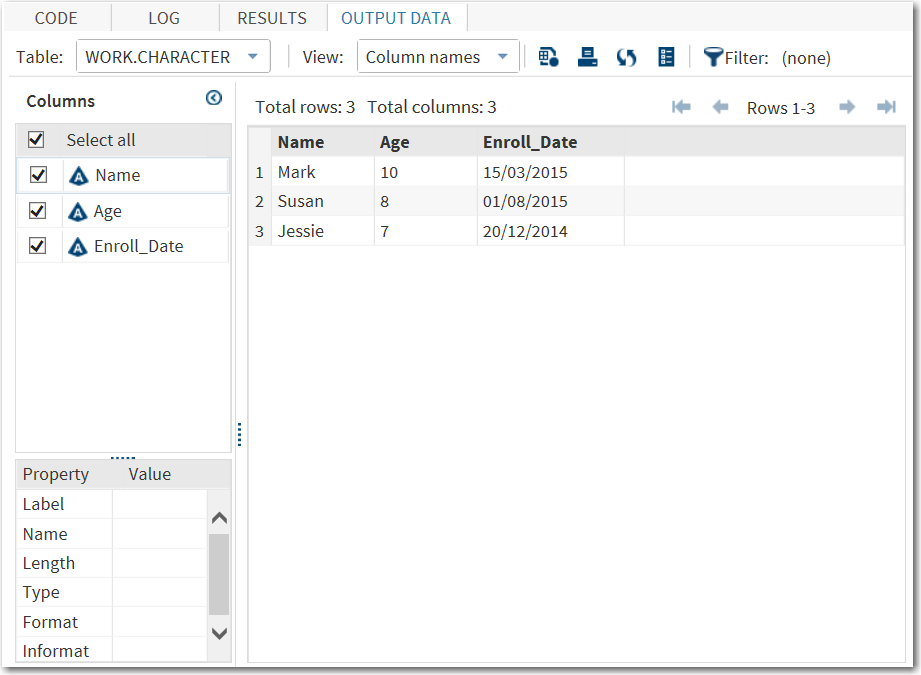Open the RESULTS tab
Screen dimensions: 921x675
tap(272, 18)
